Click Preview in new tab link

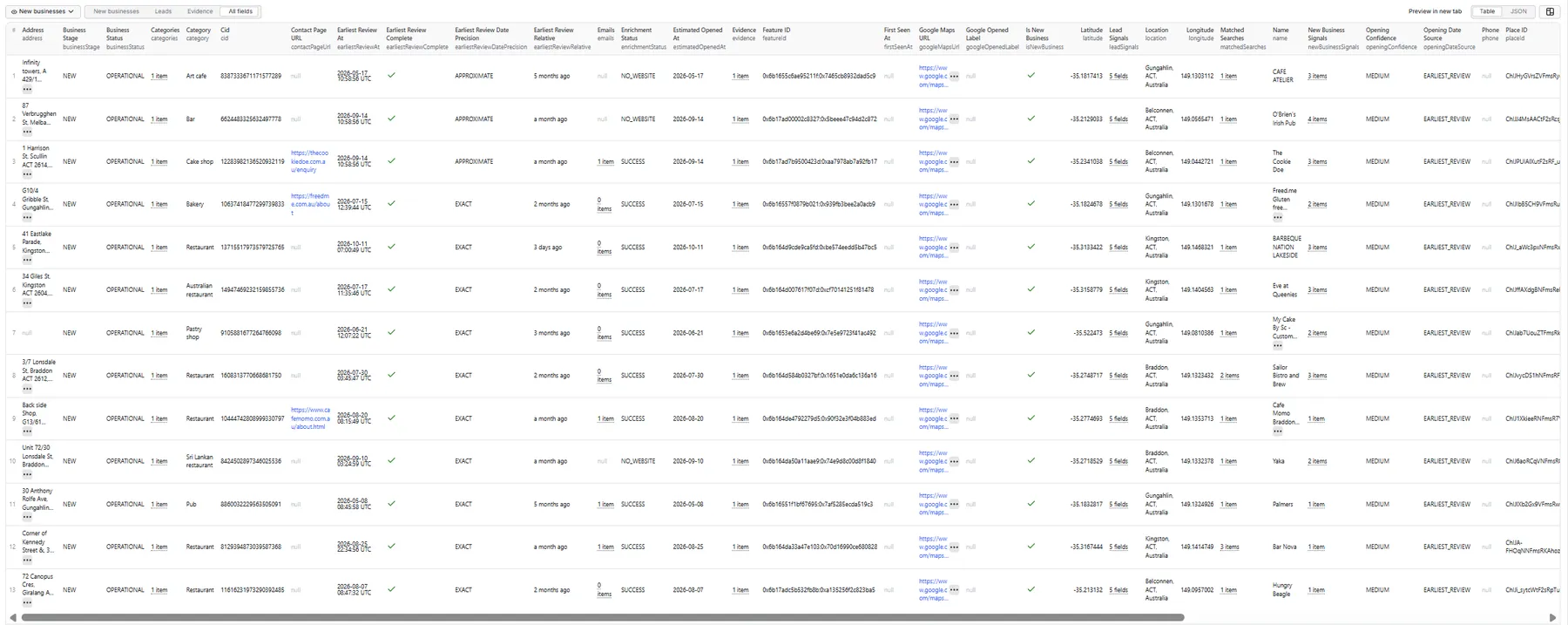[1435, 11]
